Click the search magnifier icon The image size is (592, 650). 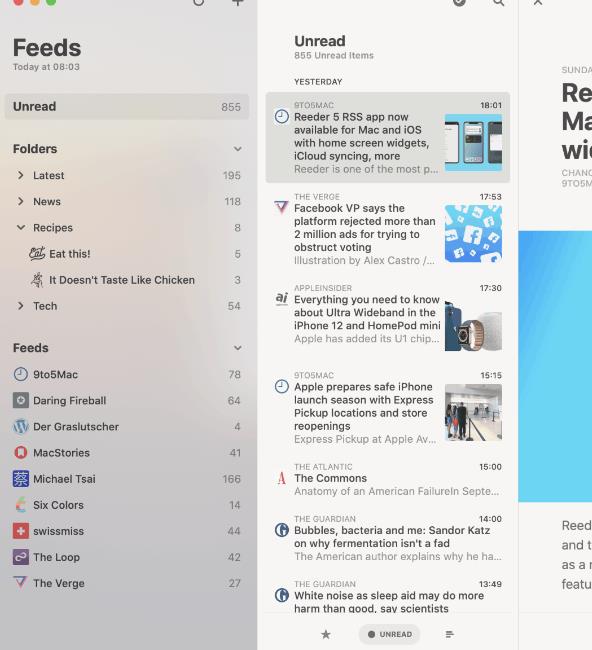[499, 2]
